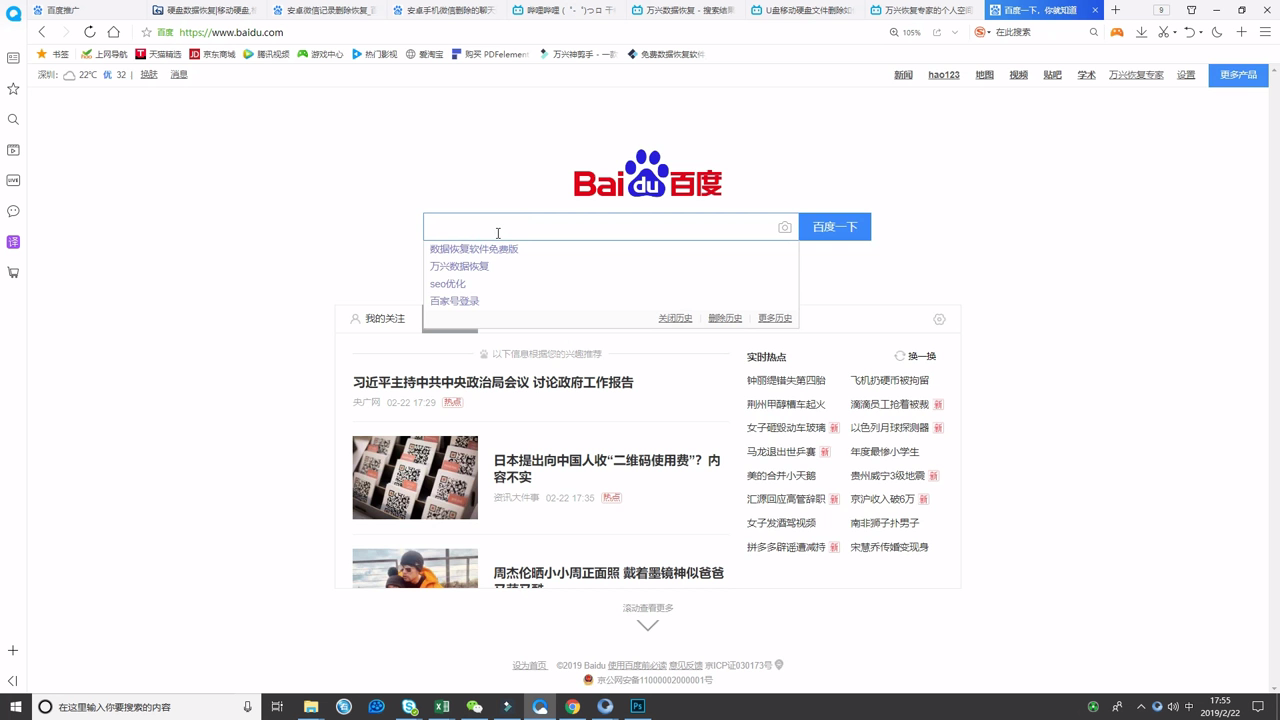Open the shopping cart sidebar icon
The image size is (1280, 720).
[13, 272]
